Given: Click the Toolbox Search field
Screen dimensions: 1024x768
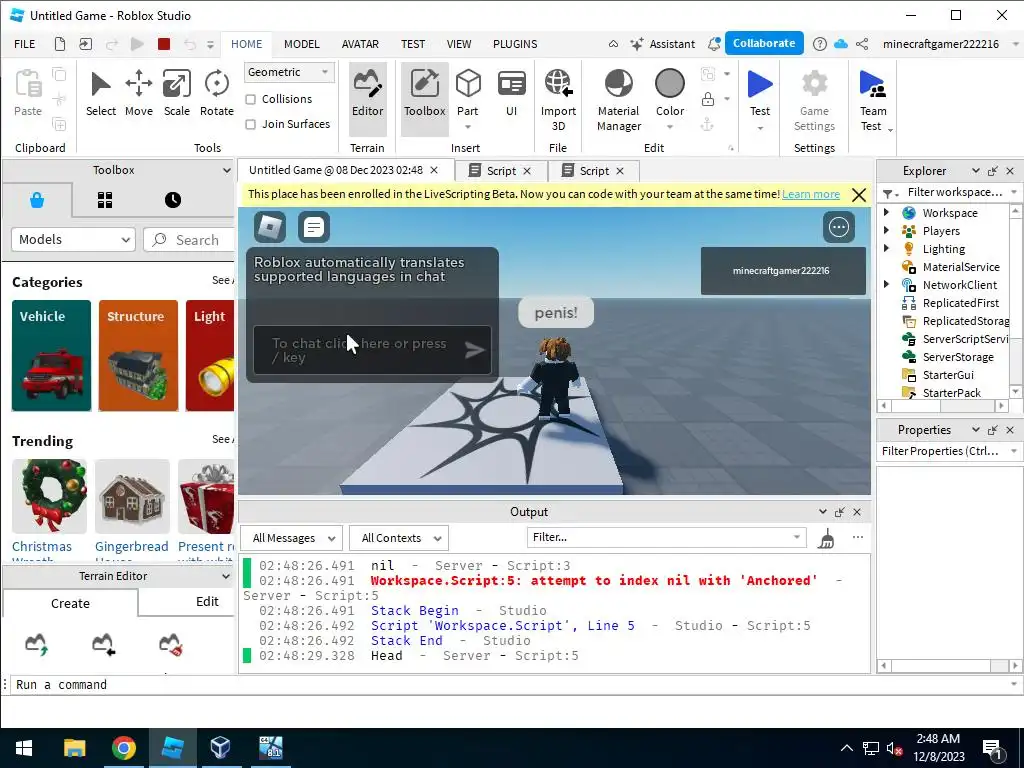Looking at the screenshot, I should [x=189, y=240].
